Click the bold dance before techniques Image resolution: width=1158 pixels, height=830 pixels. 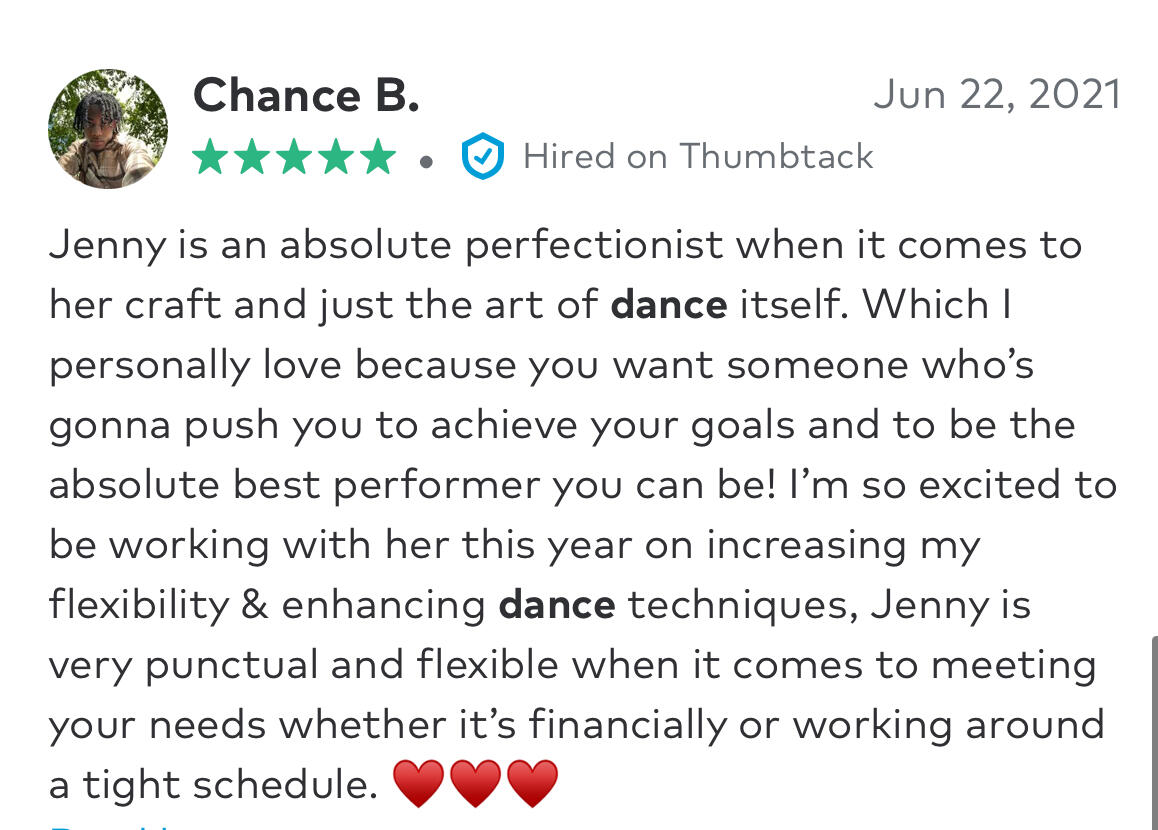[556, 605]
